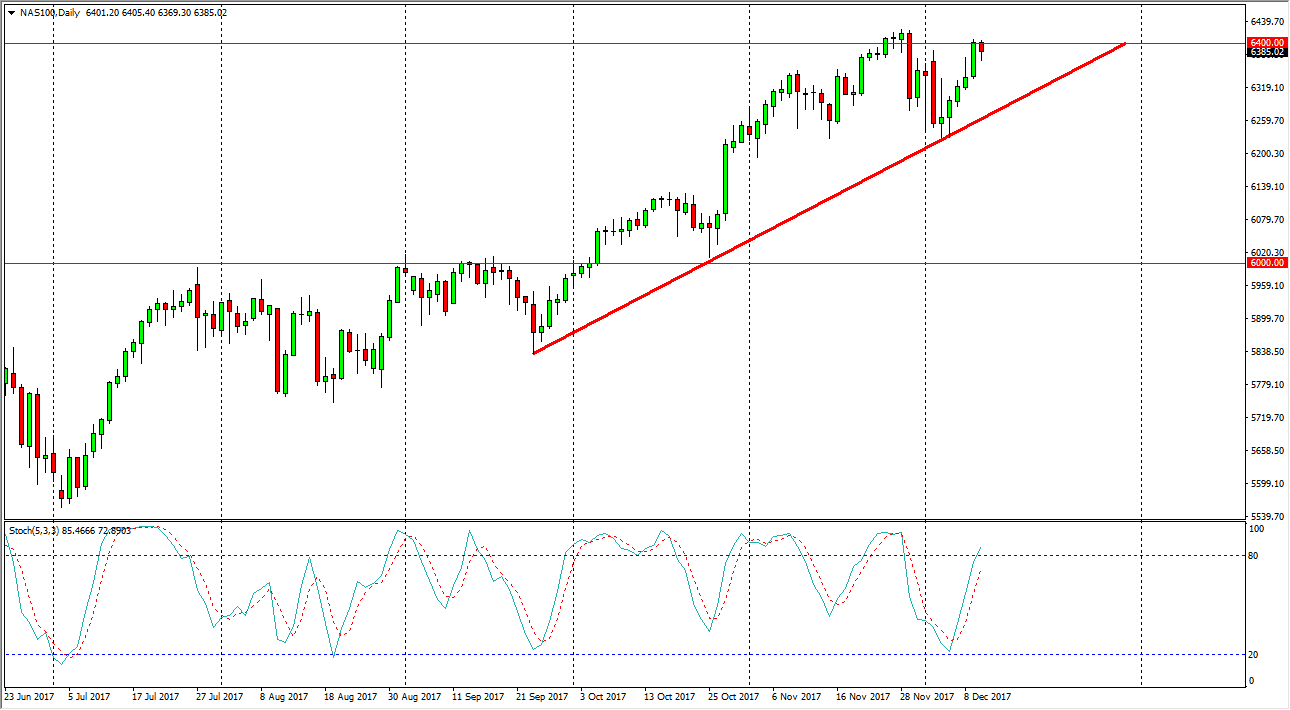Open the chart dropdown arrow beside NAS100,Daily
This screenshot has height=710, width=1290.
click(x=10, y=12)
